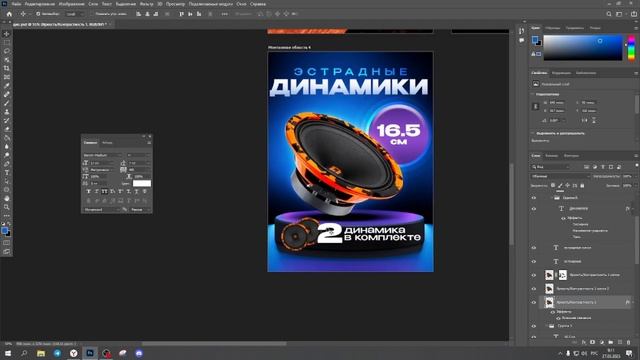Open the Окно menu
Image resolution: width=640 pixels, height=360 pixels.
tap(241, 4)
